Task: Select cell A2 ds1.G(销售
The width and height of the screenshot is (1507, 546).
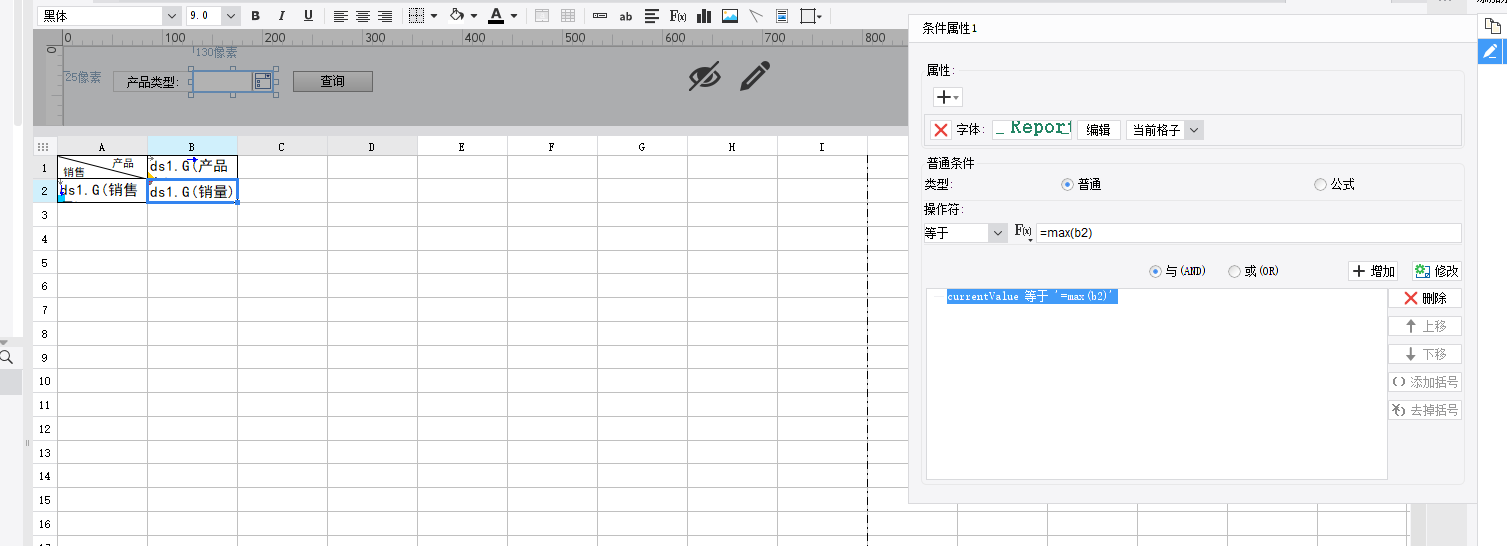Action: click(102, 191)
